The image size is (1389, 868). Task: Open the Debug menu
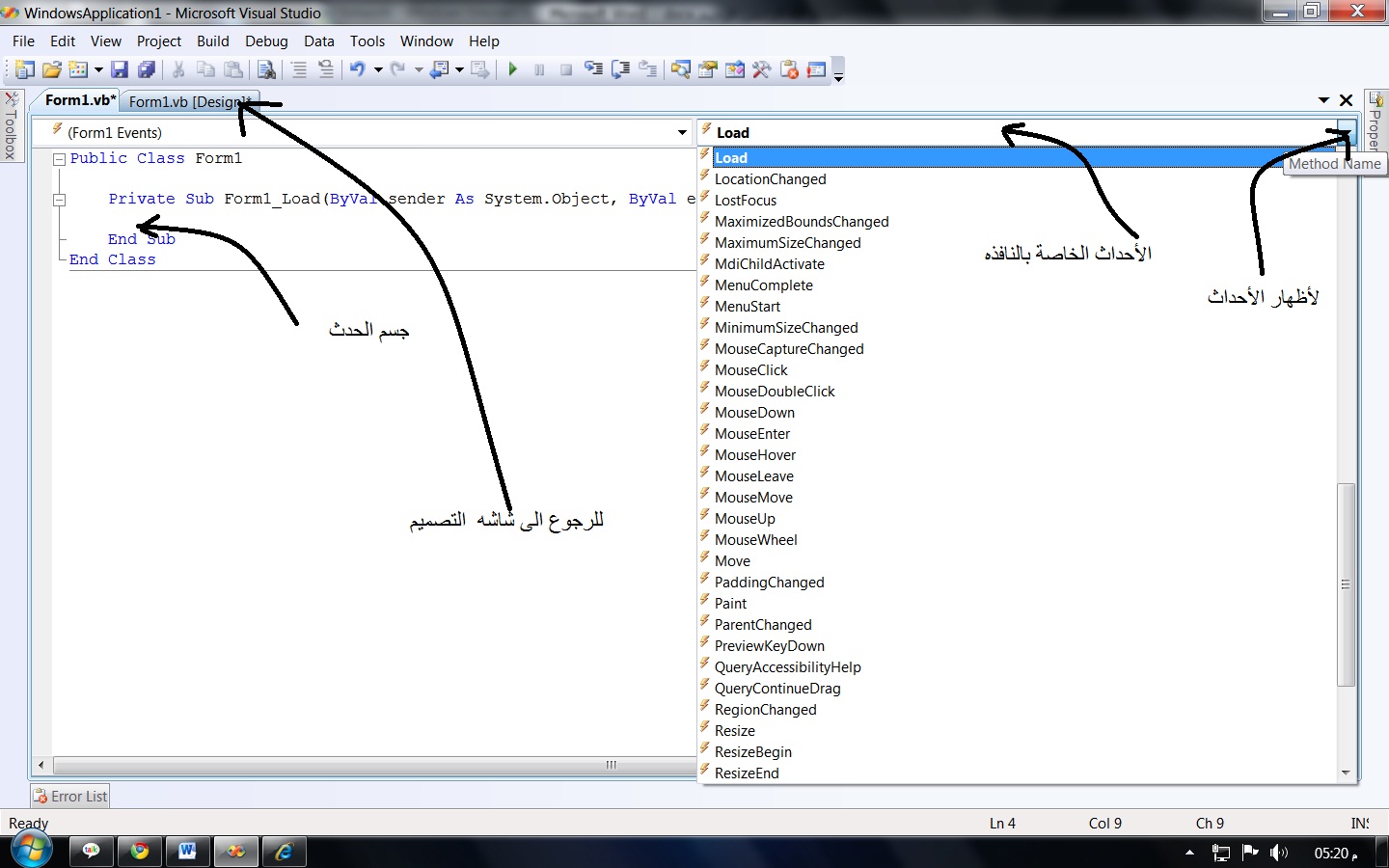[266, 41]
